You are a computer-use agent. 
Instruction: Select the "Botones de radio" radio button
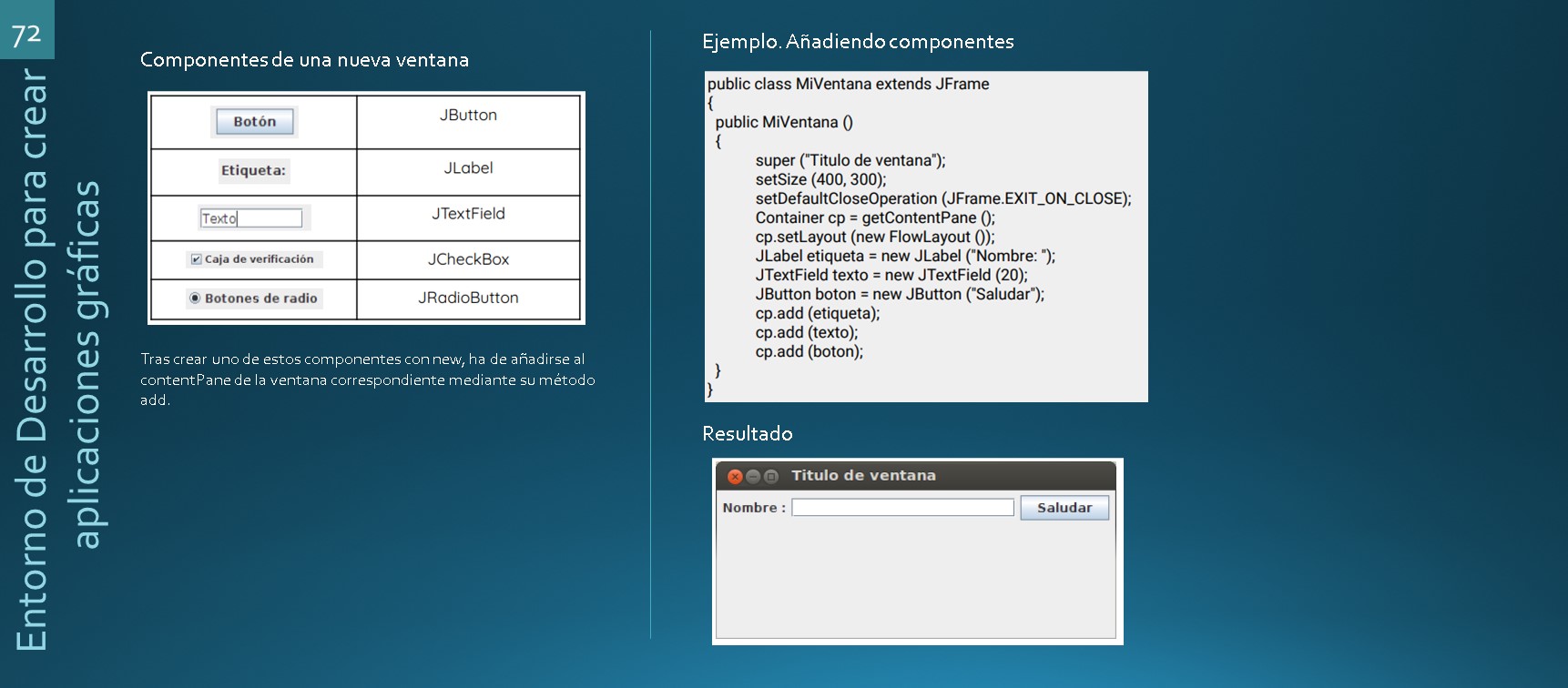click(194, 298)
